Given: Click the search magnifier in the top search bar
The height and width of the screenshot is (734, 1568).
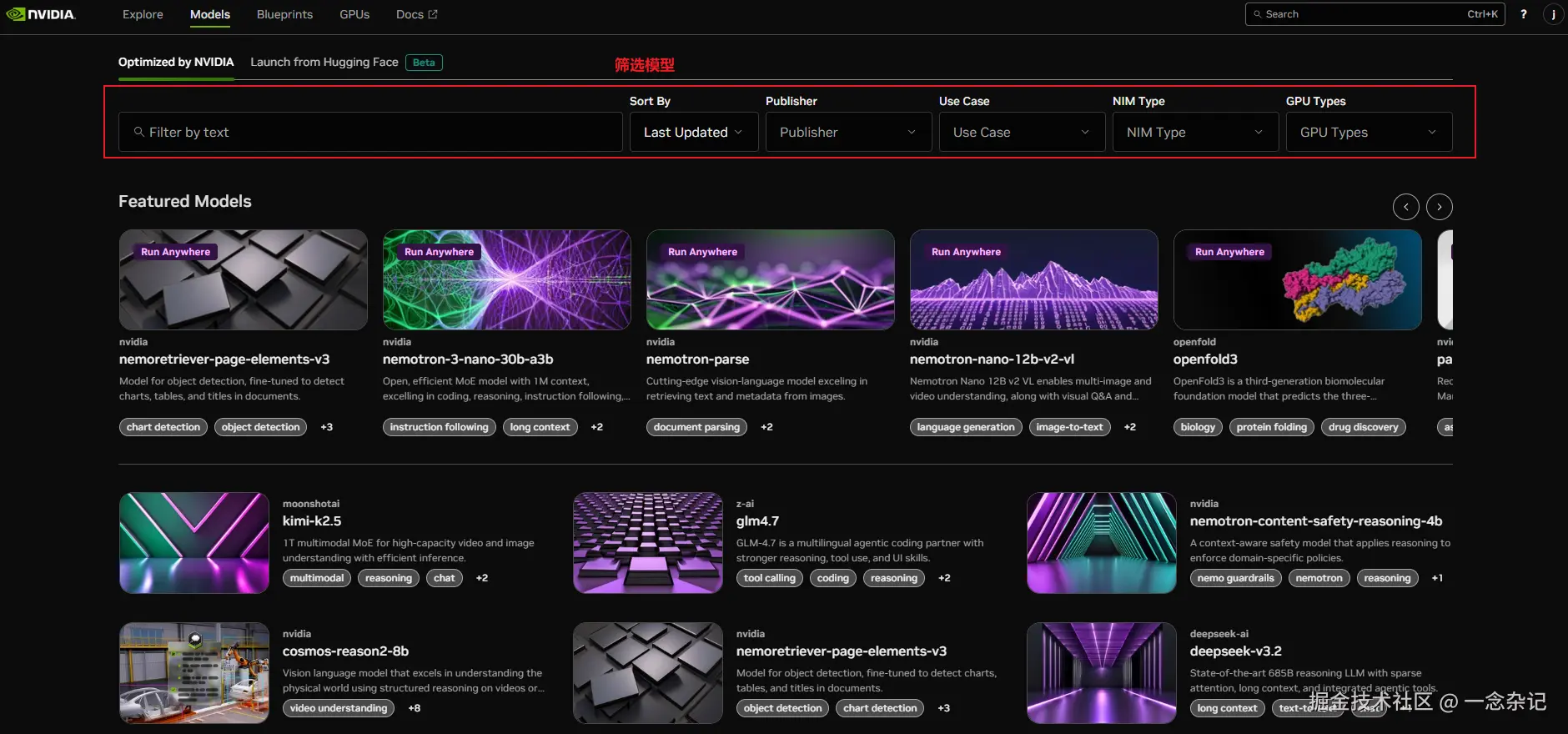Looking at the screenshot, I should click(x=1258, y=14).
